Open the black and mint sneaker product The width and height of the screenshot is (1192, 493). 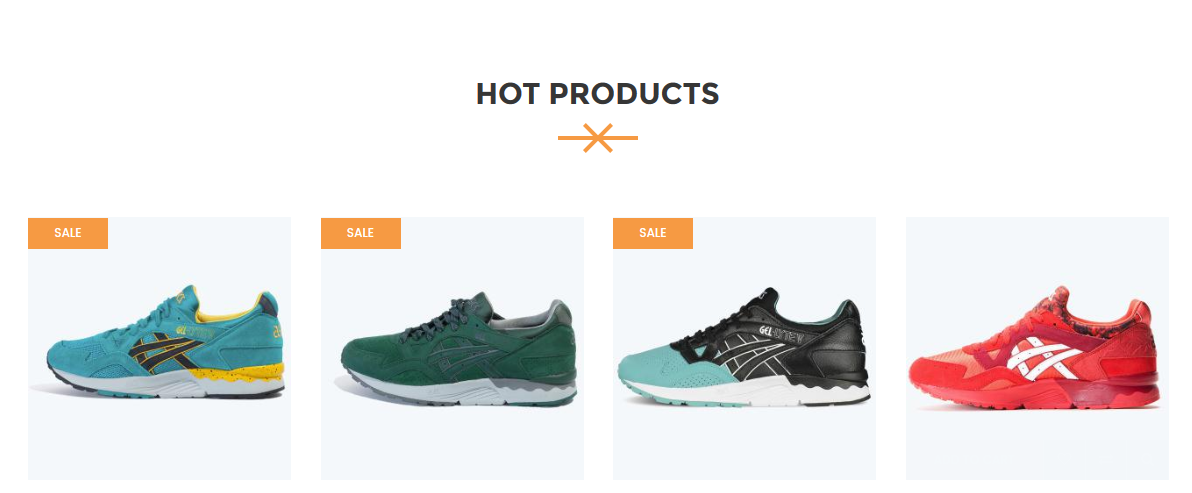click(x=744, y=349)
